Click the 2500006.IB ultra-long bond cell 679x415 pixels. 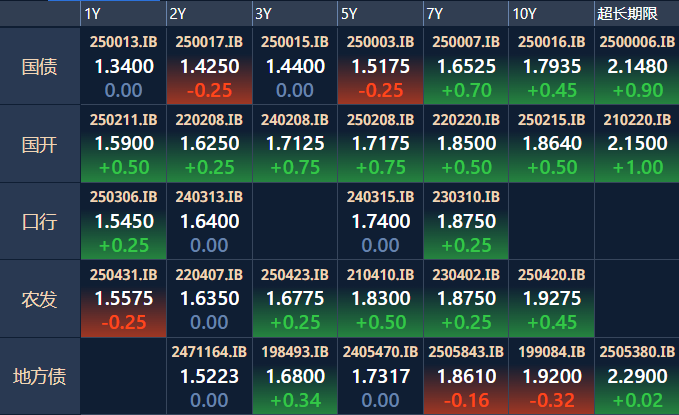(637, 66)
